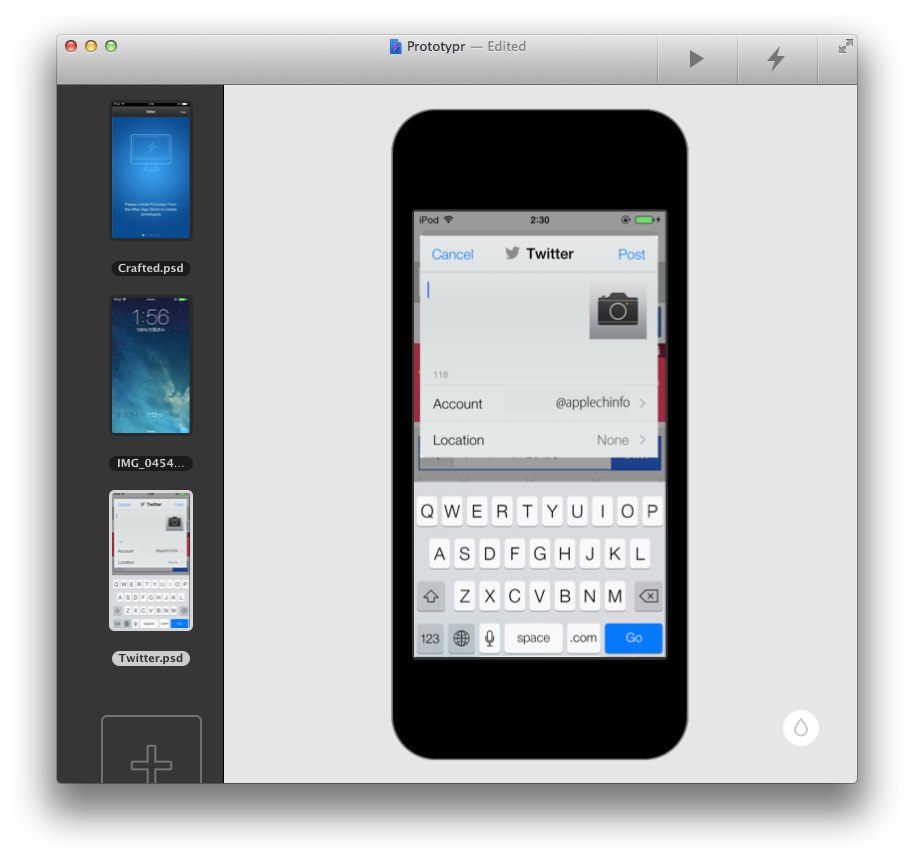Tap the M key

[x=615, y=596]
